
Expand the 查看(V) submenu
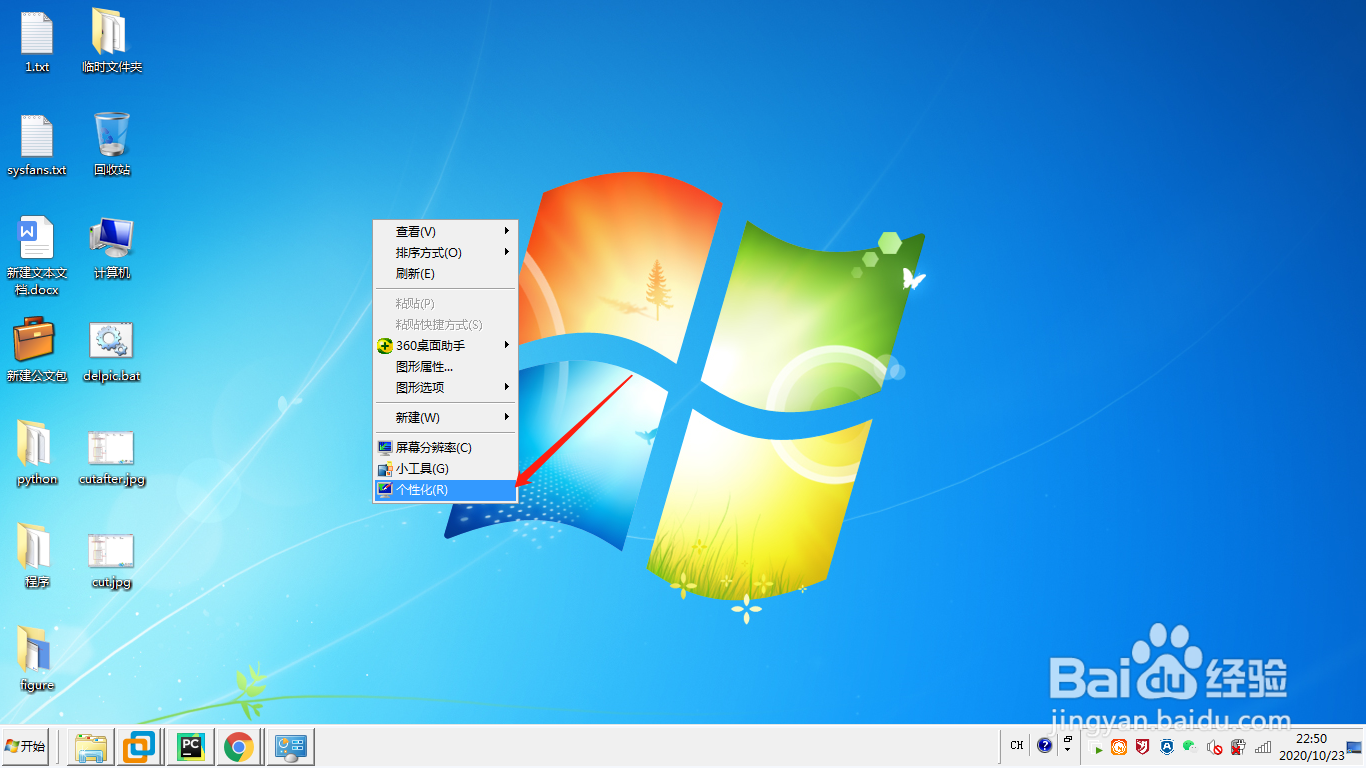pyautogui.click(x=445, y=231)
